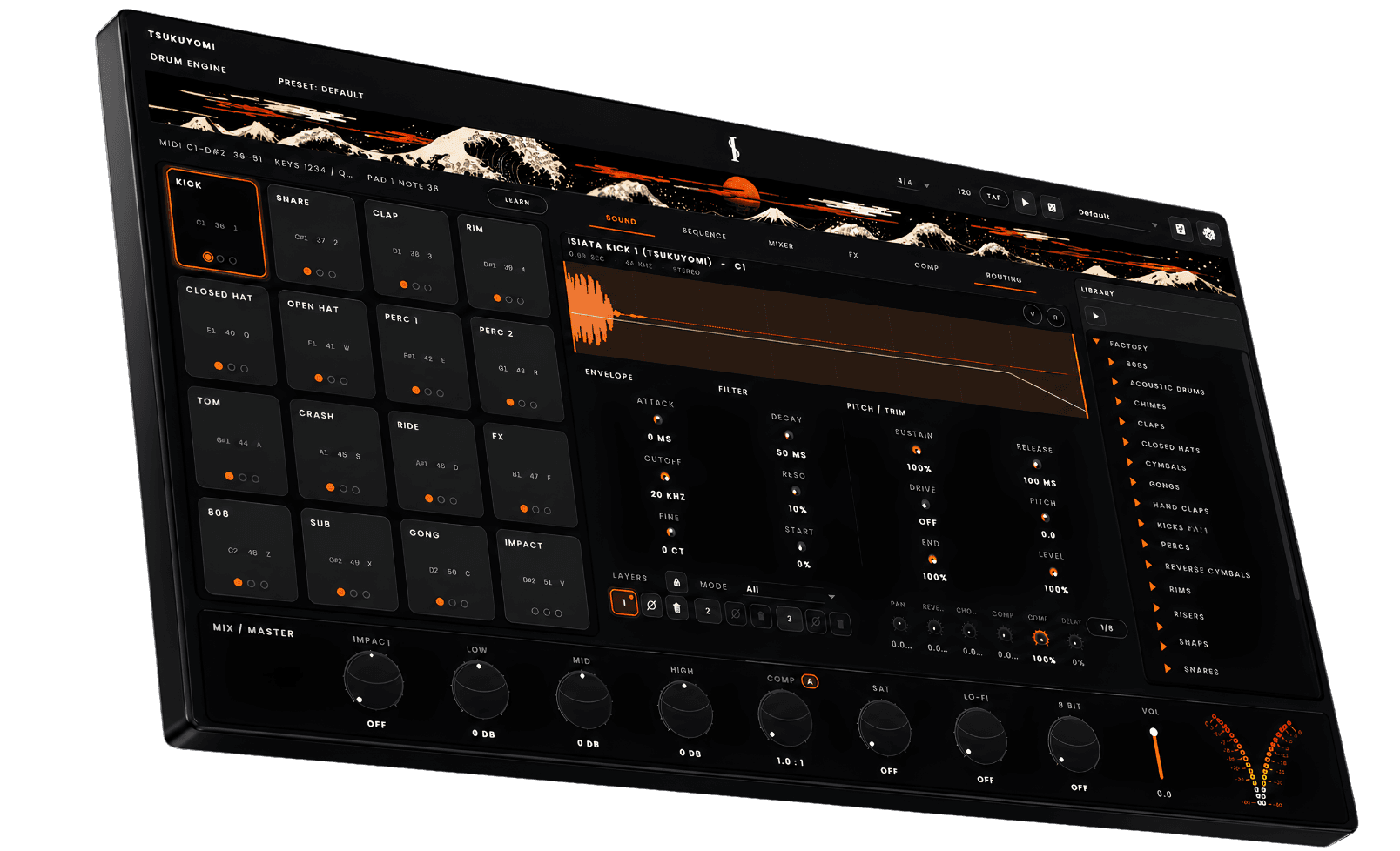The image size is (1400, 851).
Task: Expand the Acoustic Drums folder
Action: point(1114,381)
